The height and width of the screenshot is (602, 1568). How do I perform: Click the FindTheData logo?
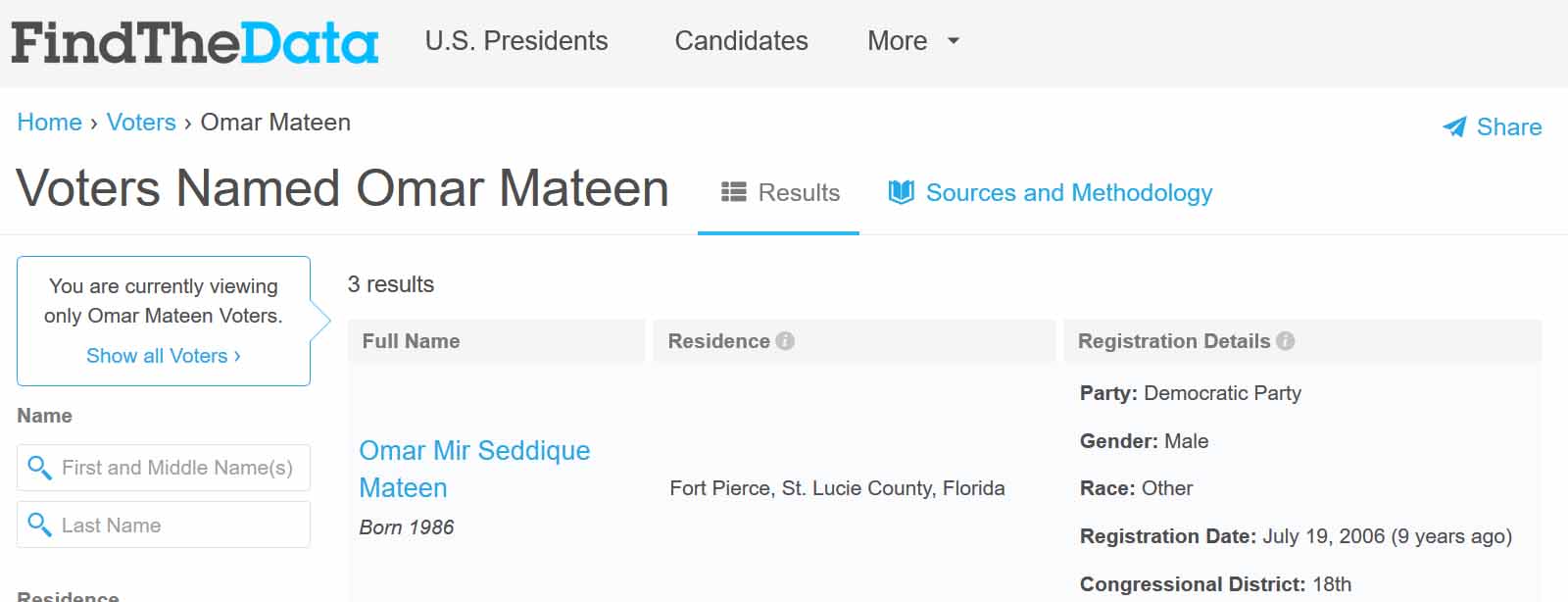pyautogui.click(x=194, y=43)
